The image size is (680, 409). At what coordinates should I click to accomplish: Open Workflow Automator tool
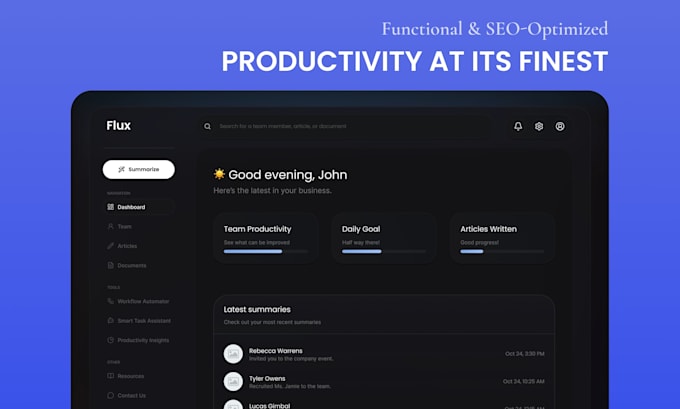143,301
